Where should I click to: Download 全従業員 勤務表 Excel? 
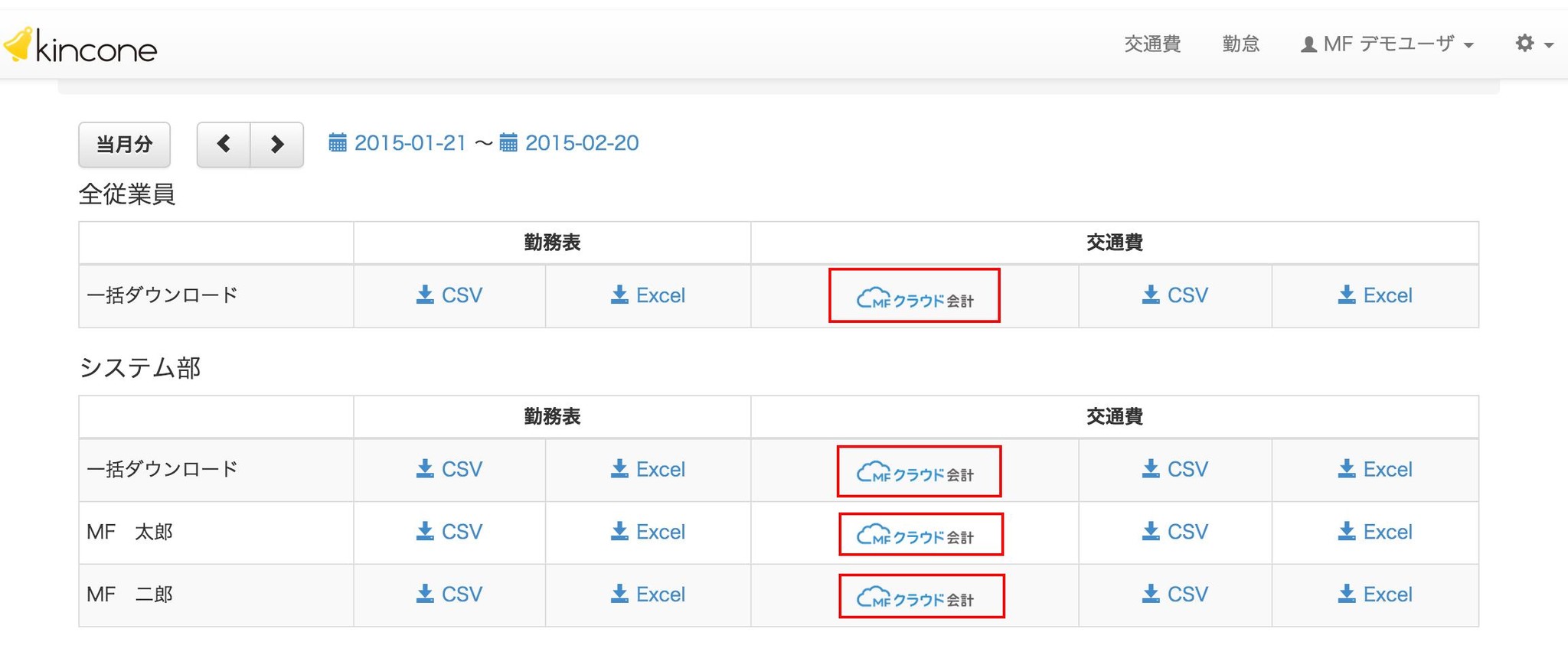point(648,295)
